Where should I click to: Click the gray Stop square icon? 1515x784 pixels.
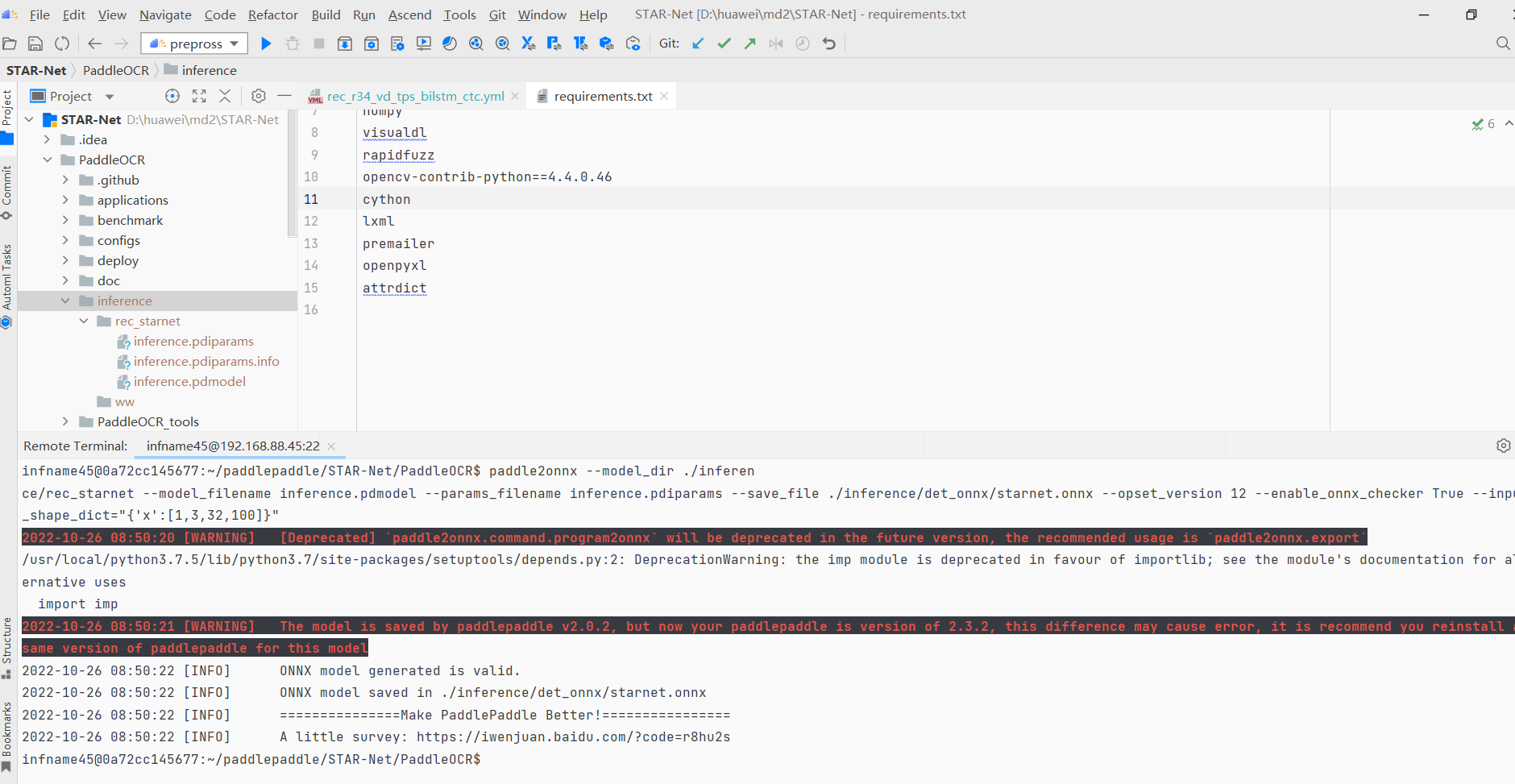pos(319,44)
